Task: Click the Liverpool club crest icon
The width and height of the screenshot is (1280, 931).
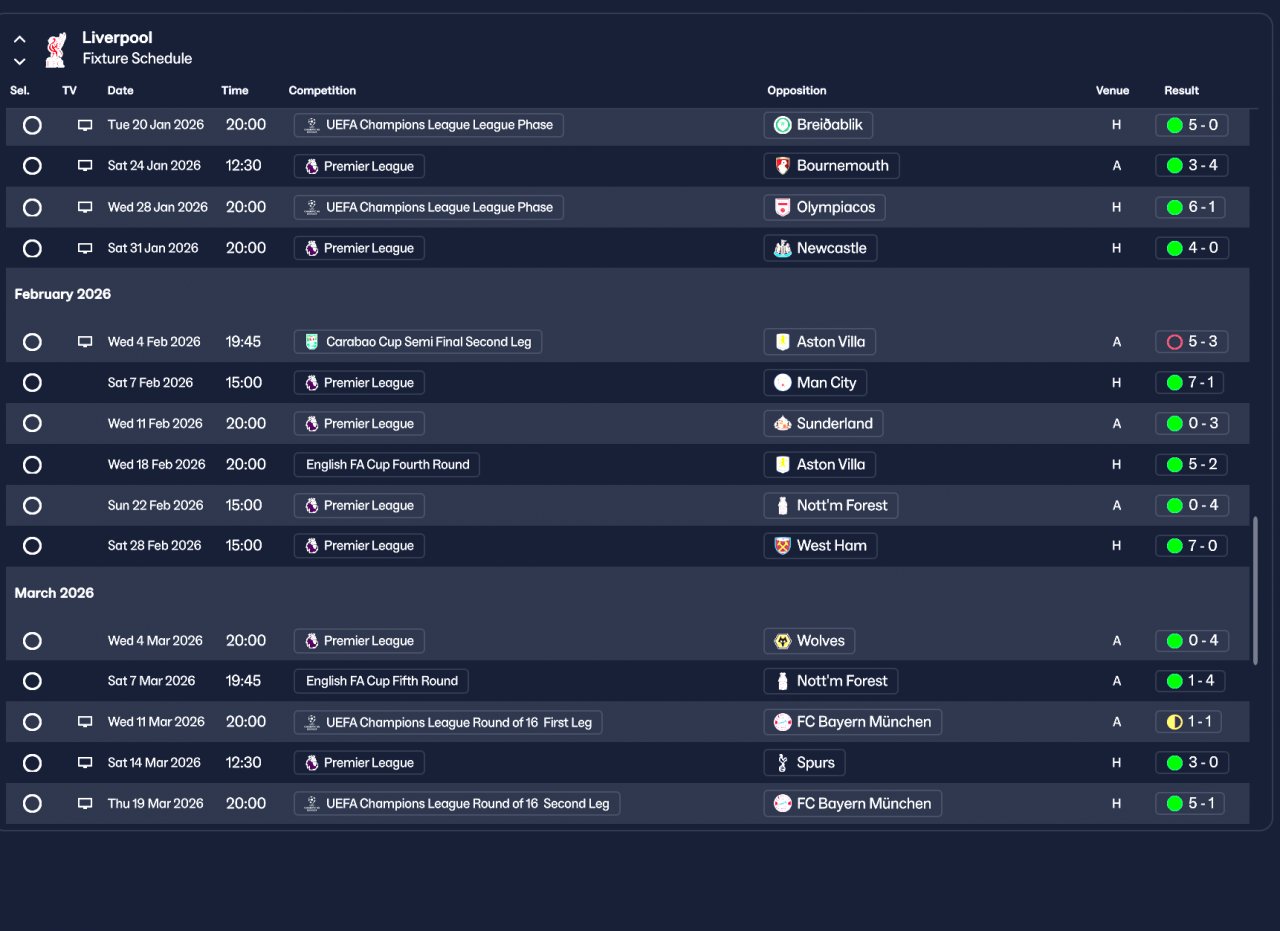Action: (x=55, y=48)
